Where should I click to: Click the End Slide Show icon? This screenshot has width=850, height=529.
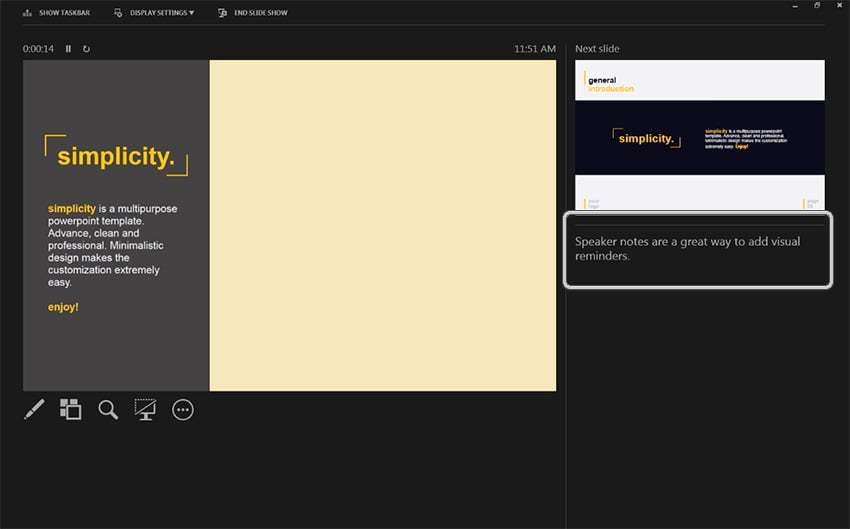[222, 12]
